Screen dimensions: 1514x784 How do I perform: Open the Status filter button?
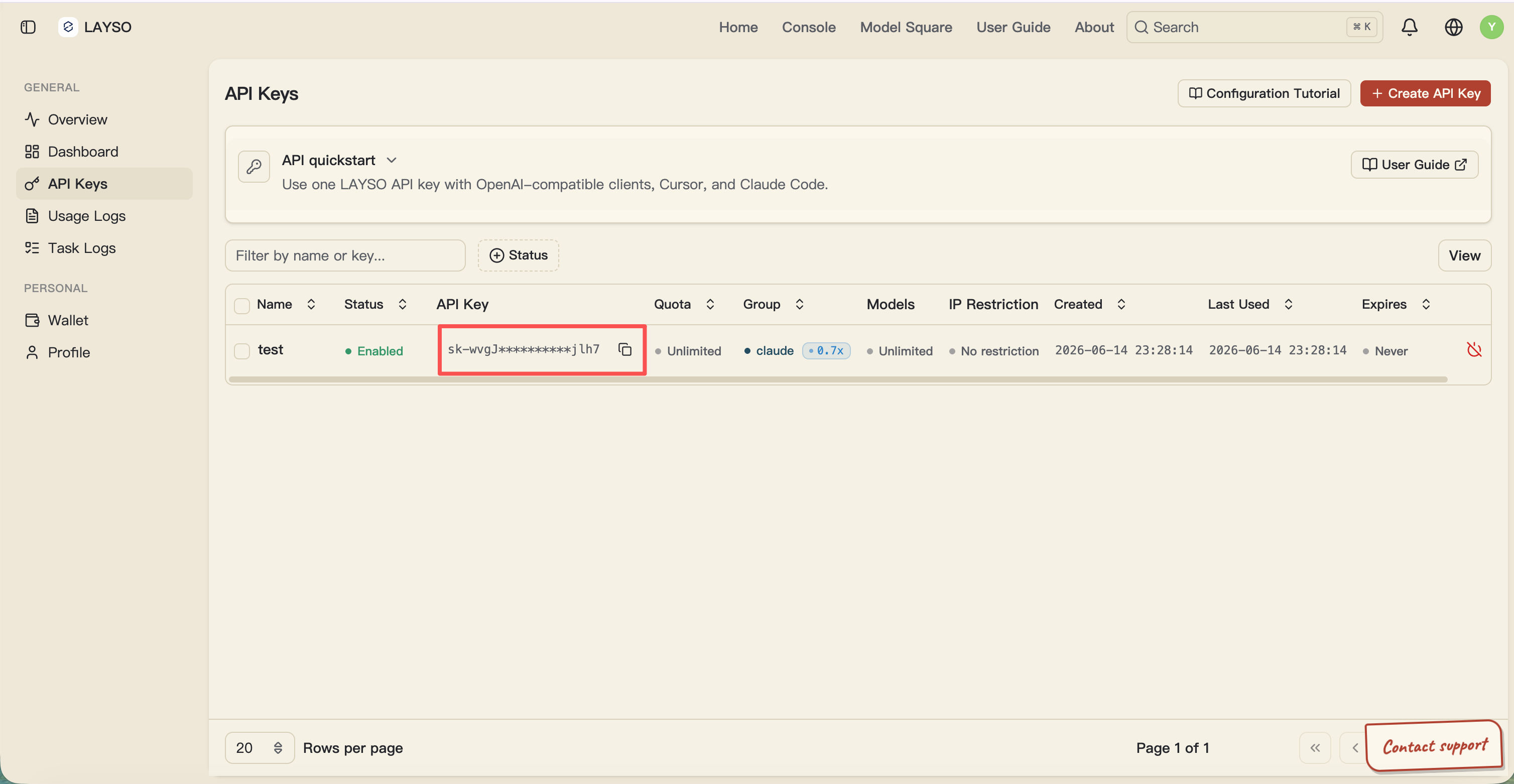point(518,255)
